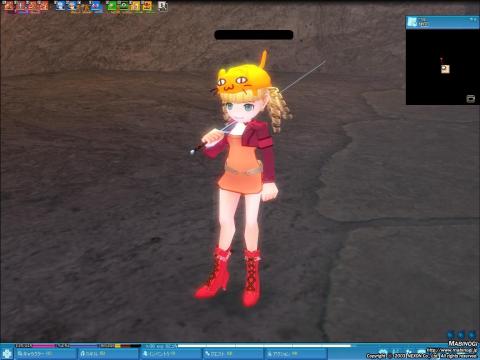Select the bright green skill hotkey icon
The height and width of the screenshot is (360, 480).
[111, 6]
